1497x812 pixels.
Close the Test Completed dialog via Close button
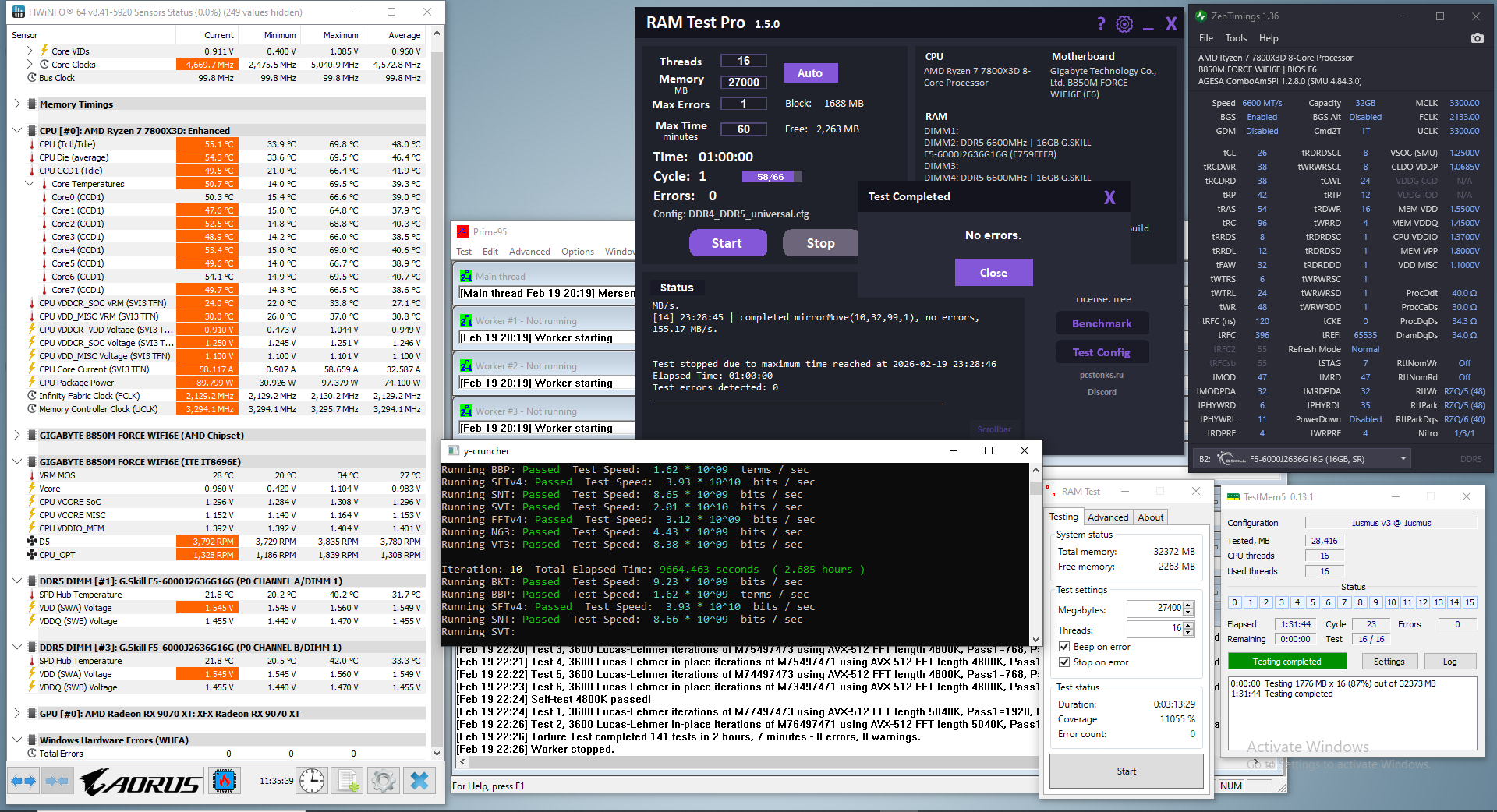point(993,272)
